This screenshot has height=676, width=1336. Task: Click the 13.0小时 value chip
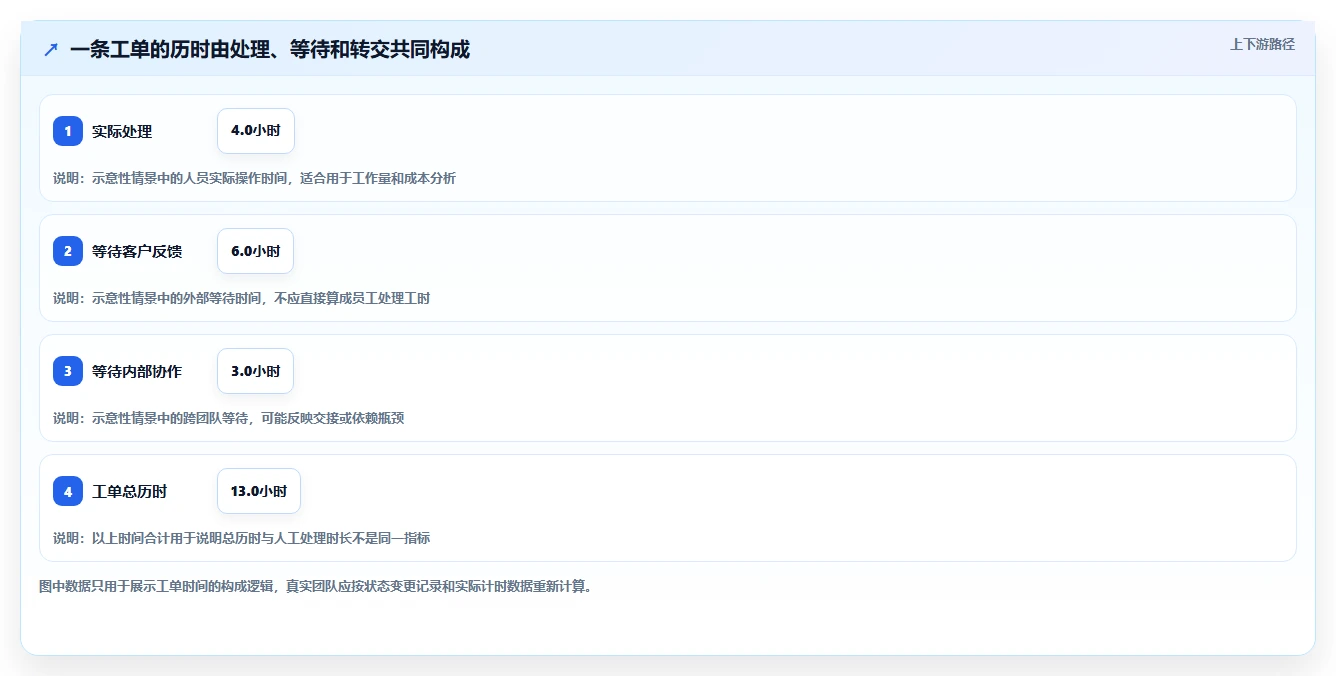point(259,491)
